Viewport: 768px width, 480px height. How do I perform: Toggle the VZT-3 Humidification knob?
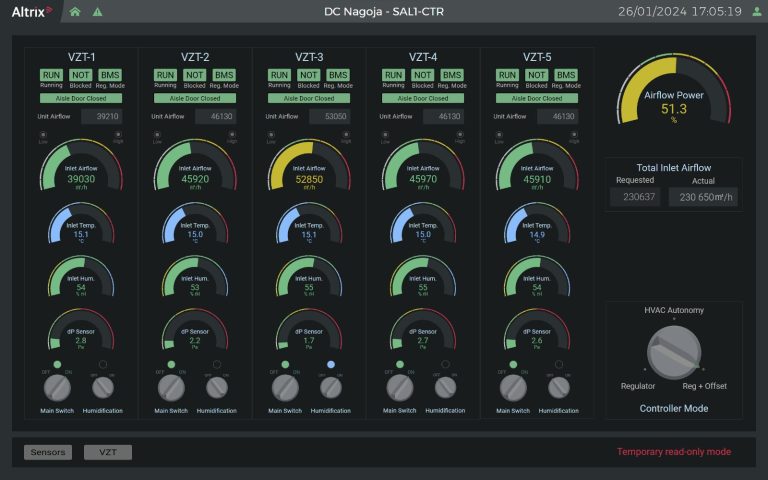(330, 387)
